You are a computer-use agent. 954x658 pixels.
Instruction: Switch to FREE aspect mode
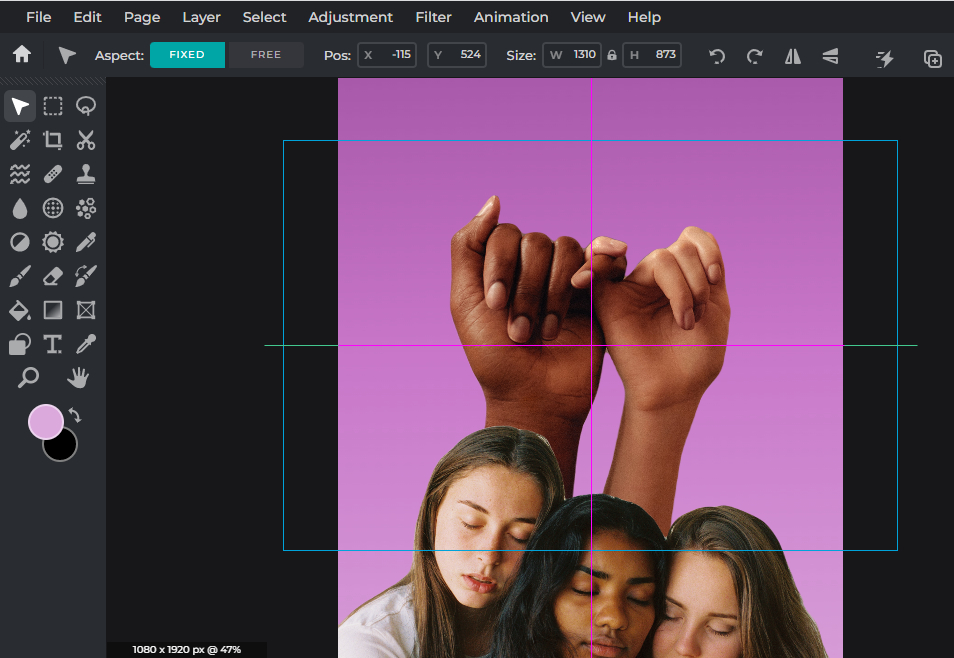266,55
